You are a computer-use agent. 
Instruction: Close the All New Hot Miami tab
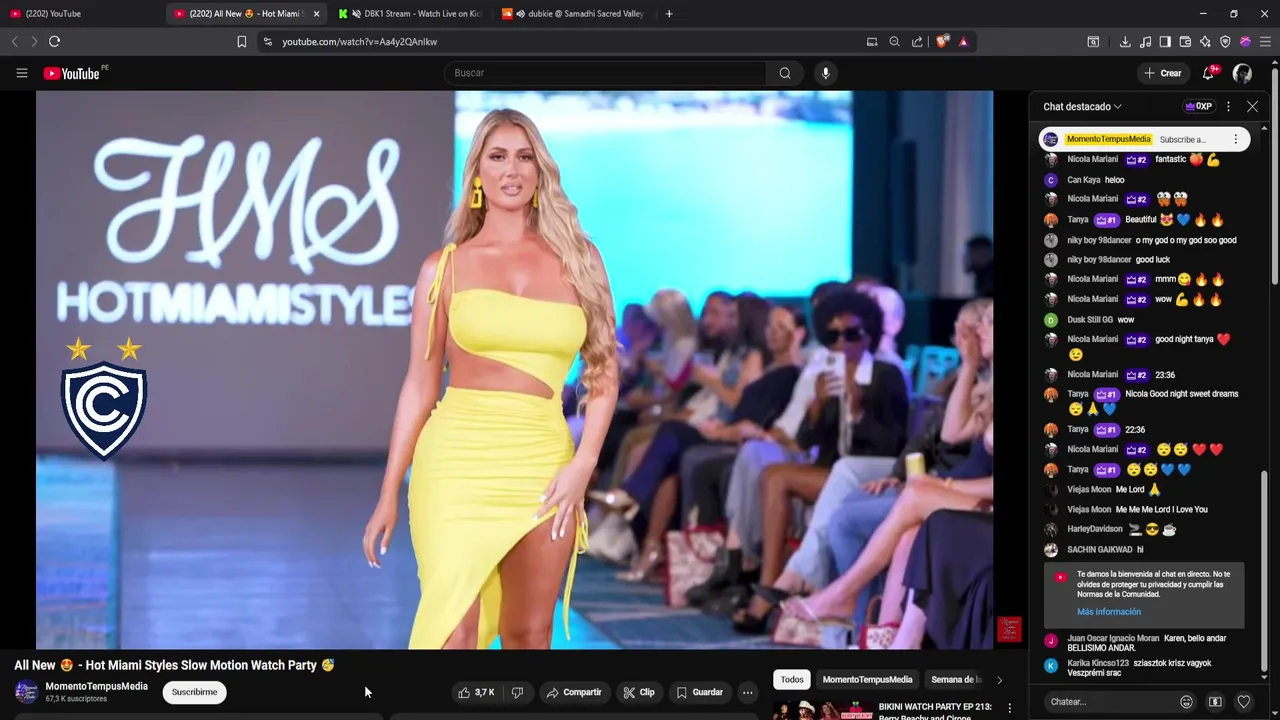click(x=316, y=13)
